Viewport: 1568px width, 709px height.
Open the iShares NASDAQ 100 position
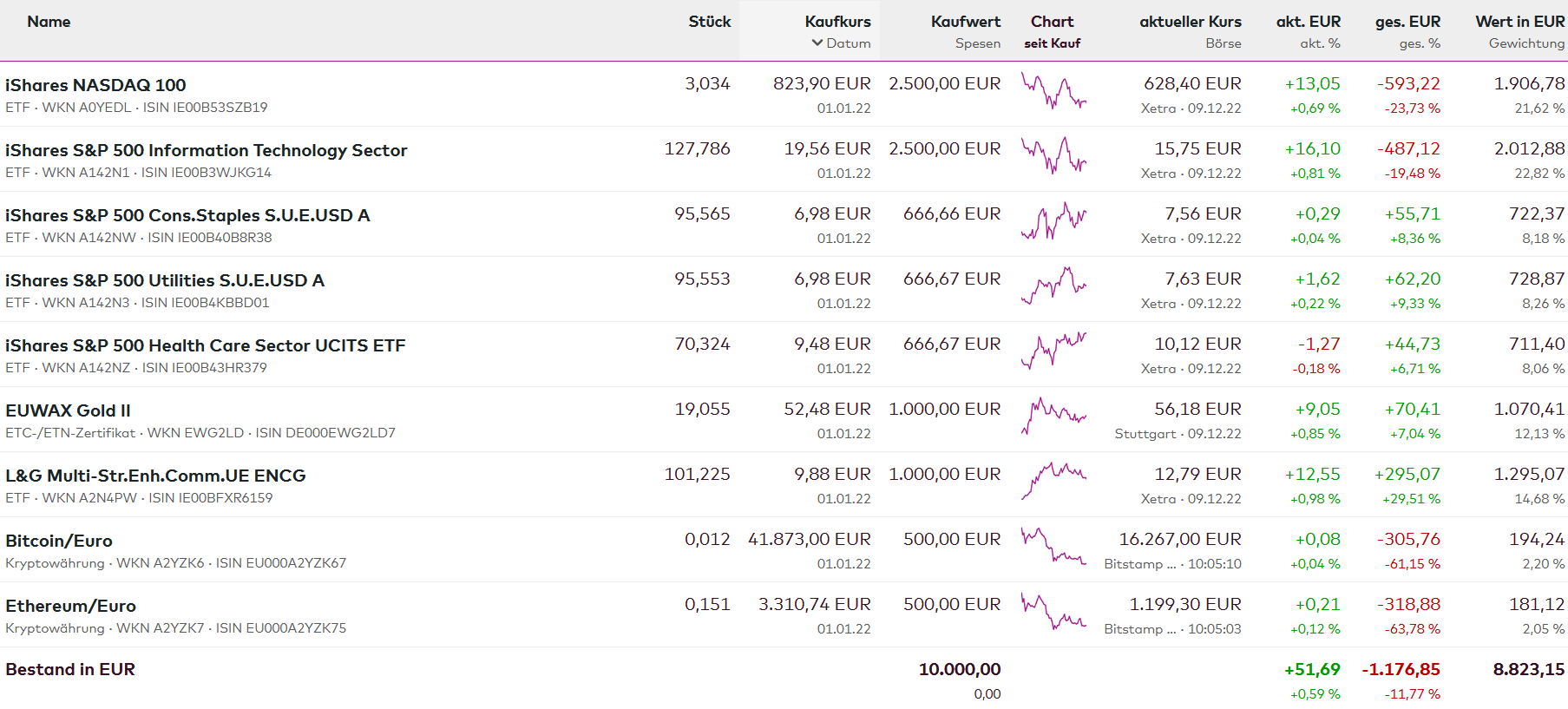pyautogui.click(x=95, y=85)
